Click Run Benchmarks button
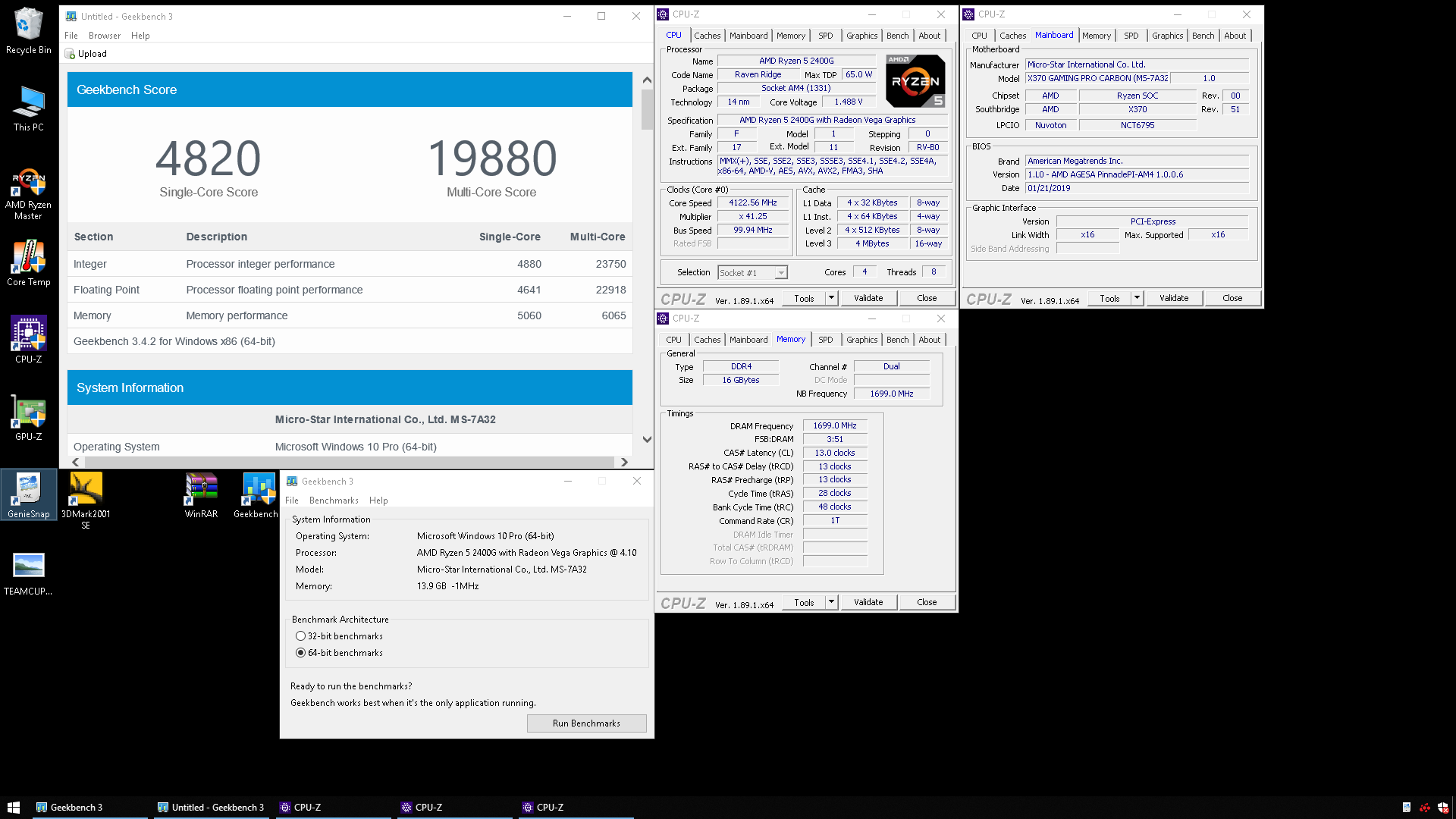Screen dimensions: 1456x819 click(586, 723)
